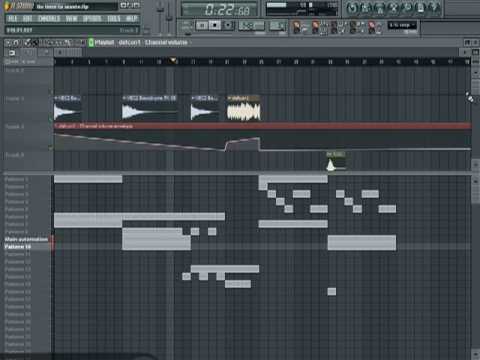This screenshot has width=480, height=360.
Task: Select the small audio clip on Track 5
Action: [336, 162]
